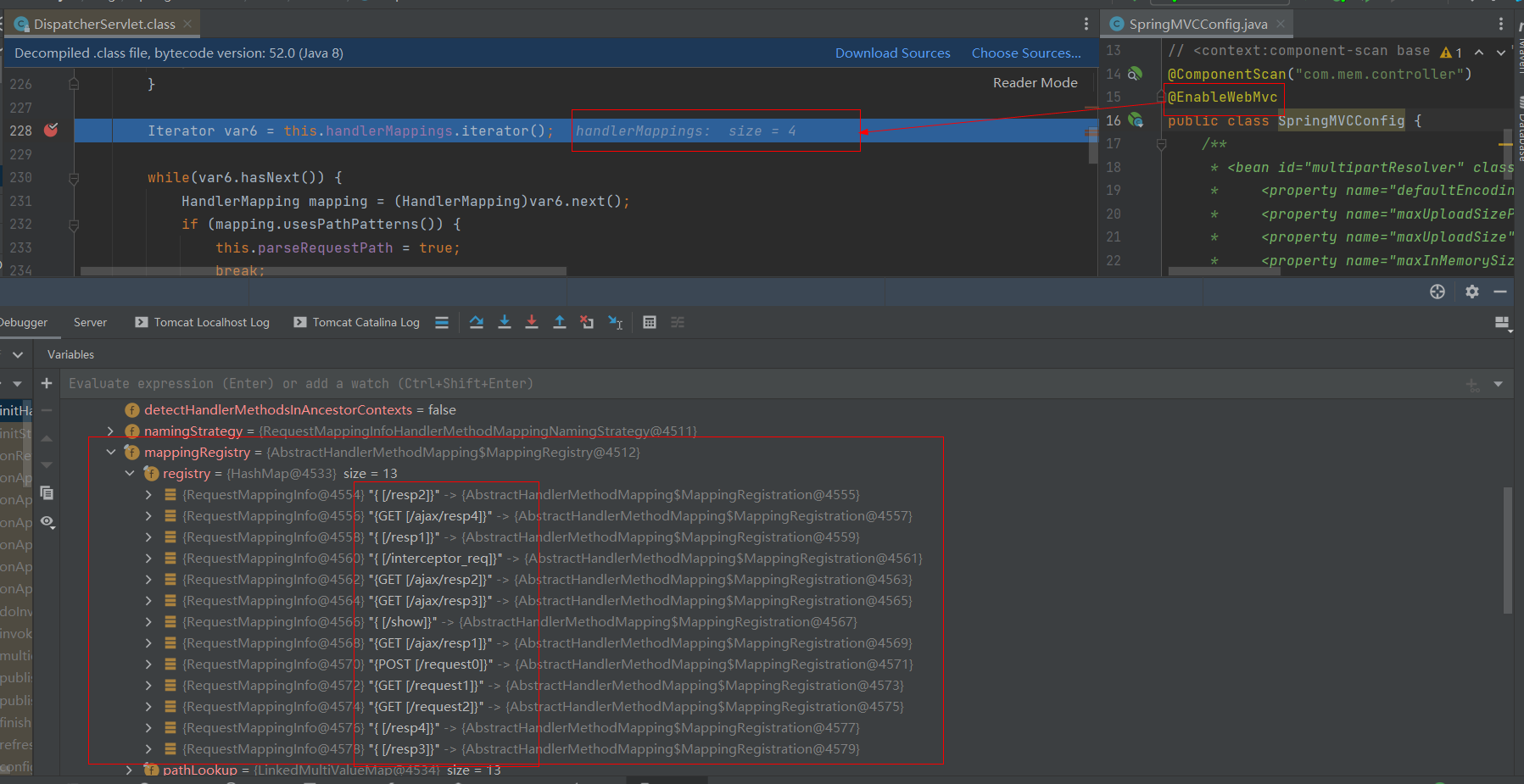
Task: Click the layout settings icon right of debugger
Action: (1503, 323)
